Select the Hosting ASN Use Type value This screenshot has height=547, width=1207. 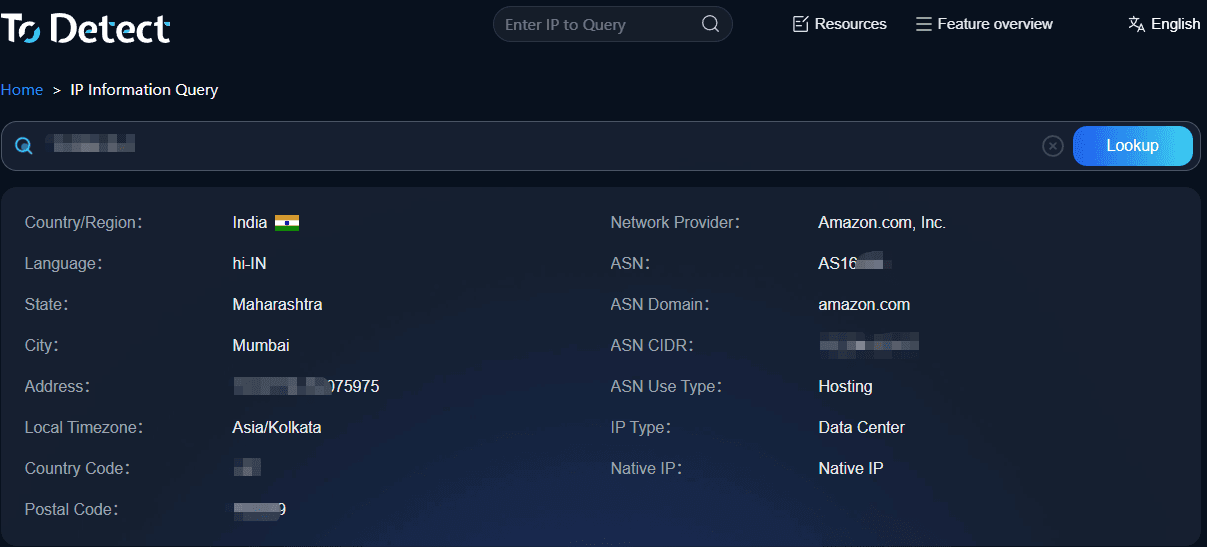click(x=845, y=387)
